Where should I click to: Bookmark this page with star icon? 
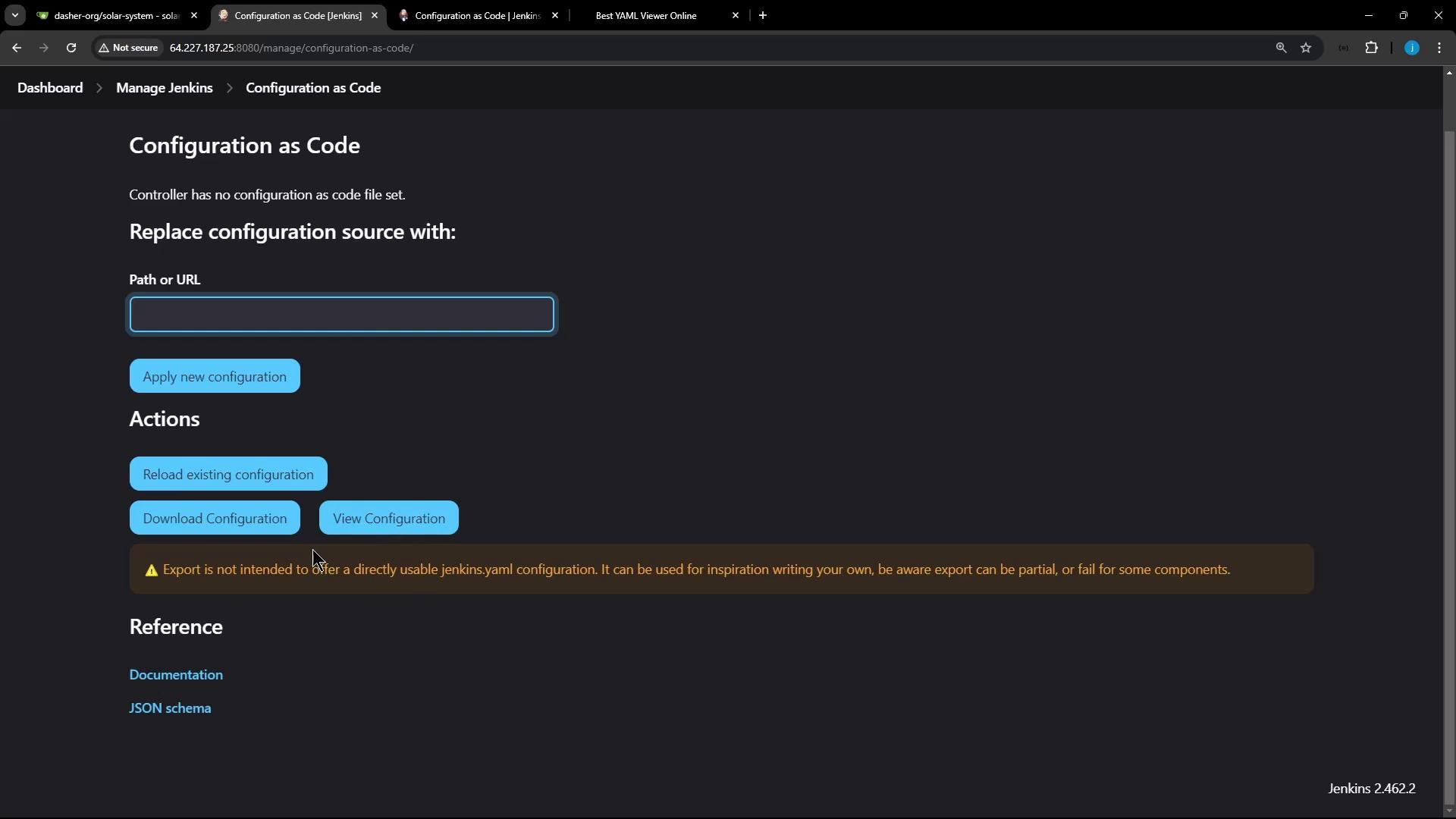(1306, 48)
